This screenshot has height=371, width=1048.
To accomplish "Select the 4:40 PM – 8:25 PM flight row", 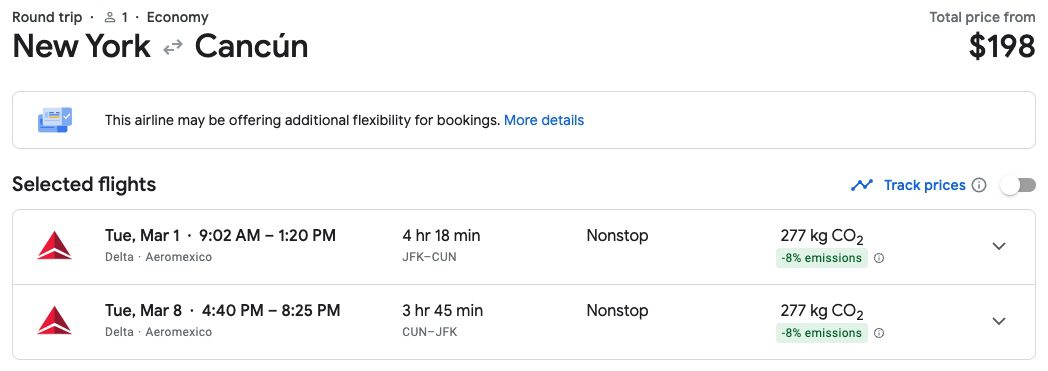I will point(524,322).
